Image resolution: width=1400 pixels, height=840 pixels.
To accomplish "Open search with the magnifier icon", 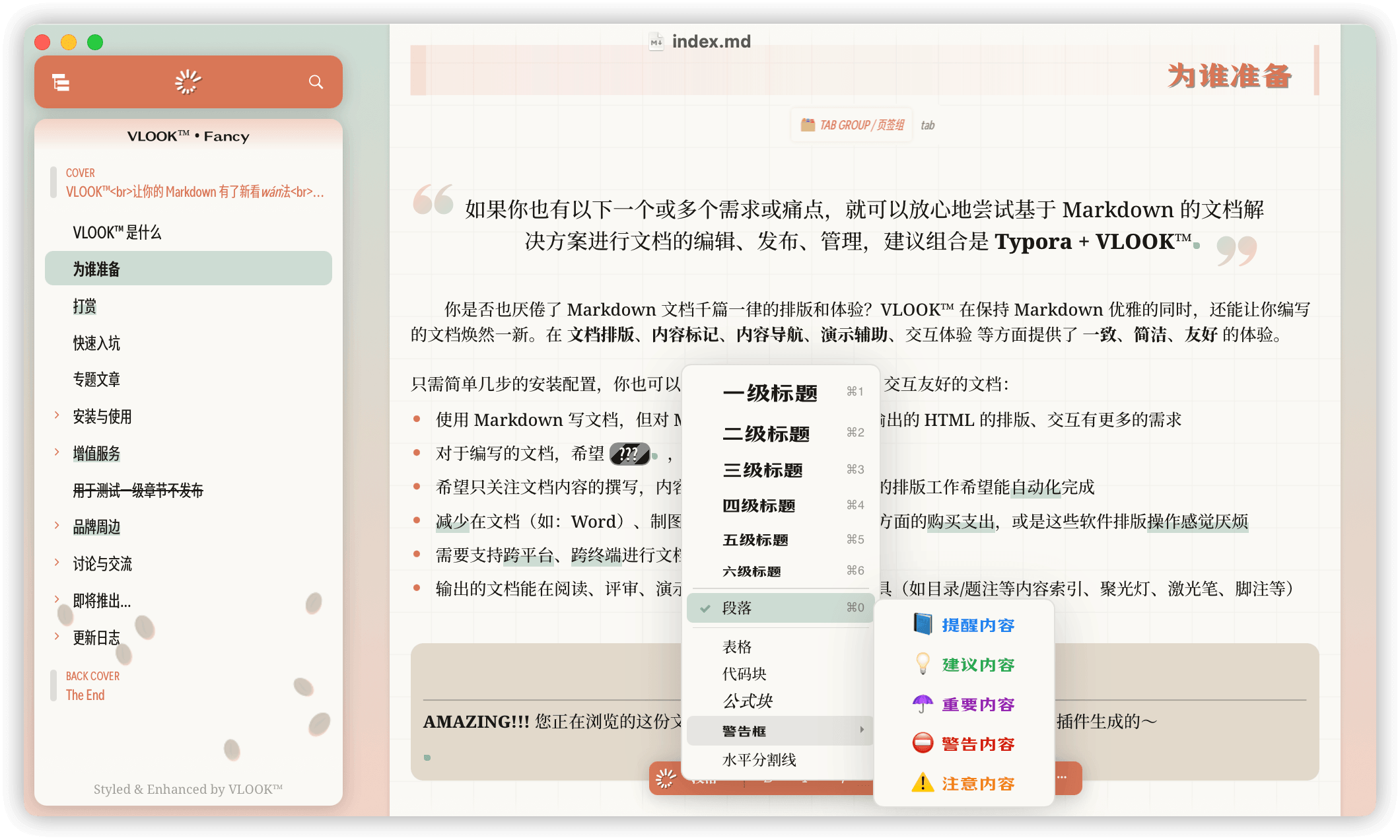I will point(316,82).
